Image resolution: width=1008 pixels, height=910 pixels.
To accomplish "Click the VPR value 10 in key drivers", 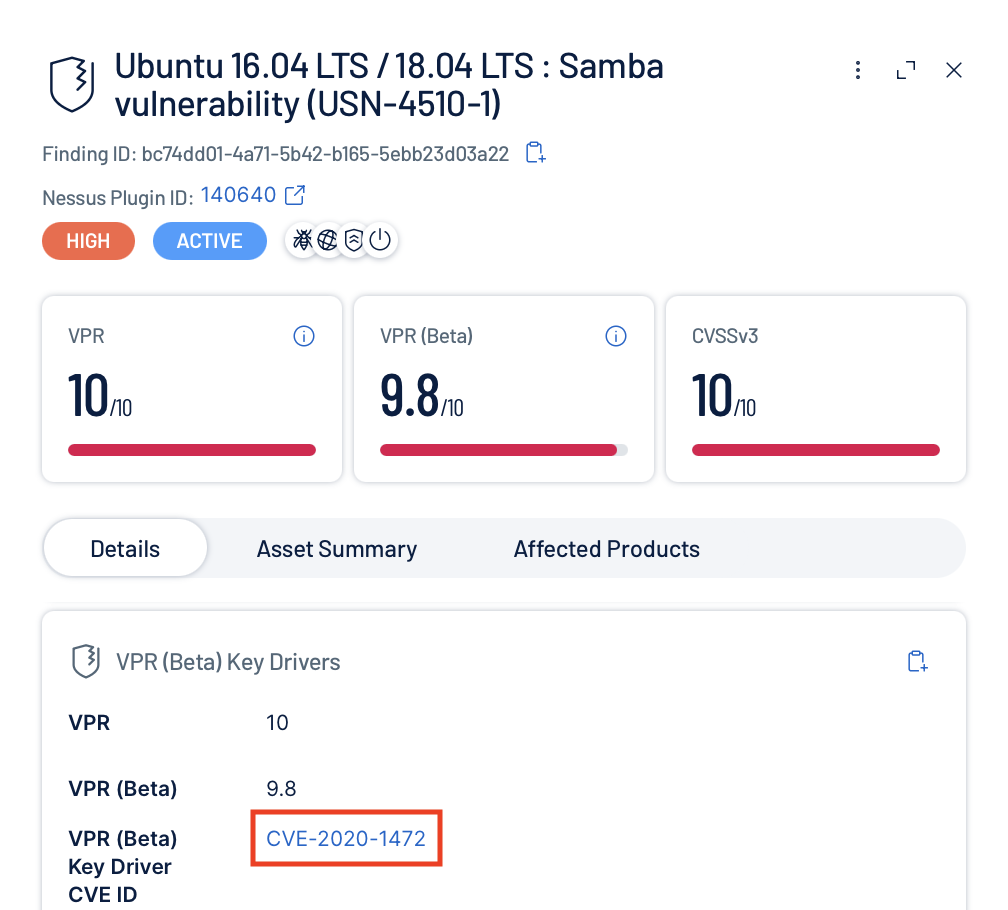I will (x=277, y=723).
